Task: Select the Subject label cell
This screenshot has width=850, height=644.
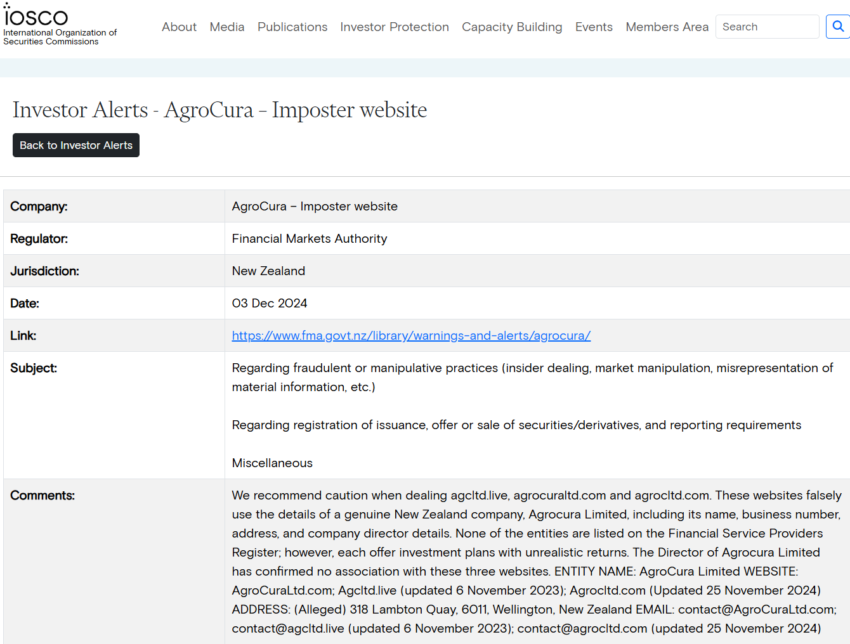Action: (x=114, y=415)
